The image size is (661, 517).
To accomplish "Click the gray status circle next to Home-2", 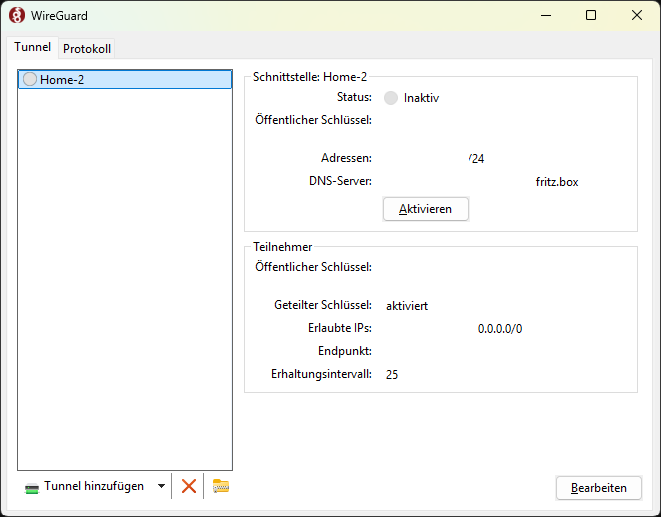I will tap(30, 79).
